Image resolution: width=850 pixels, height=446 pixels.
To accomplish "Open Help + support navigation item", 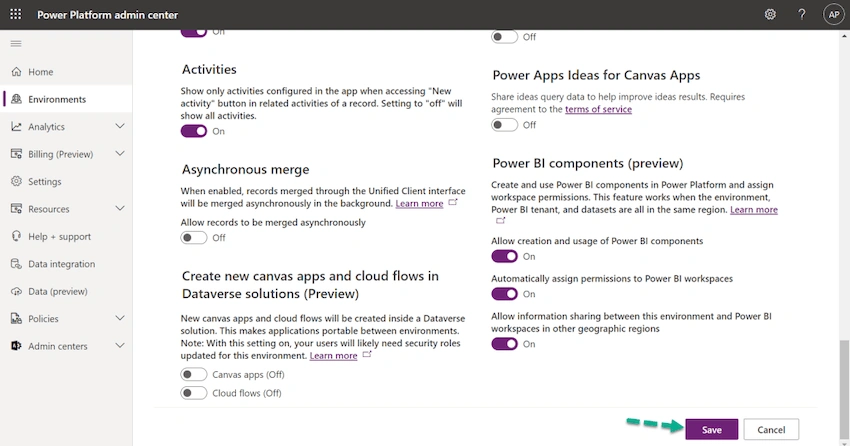I will 66,236.
